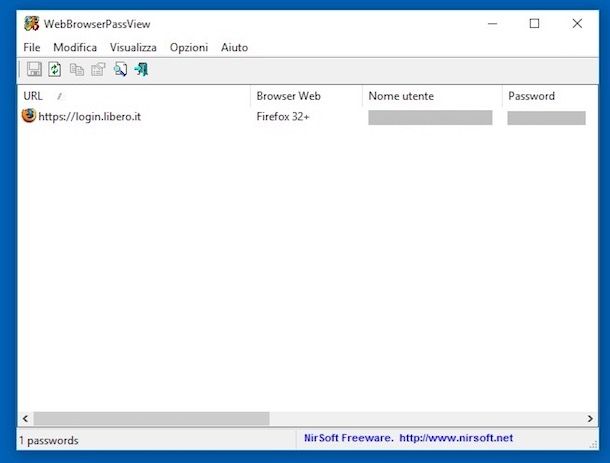Viewport: 610px width, 463px height.
Task: Open the Aiuto menu
Action: 235,47
